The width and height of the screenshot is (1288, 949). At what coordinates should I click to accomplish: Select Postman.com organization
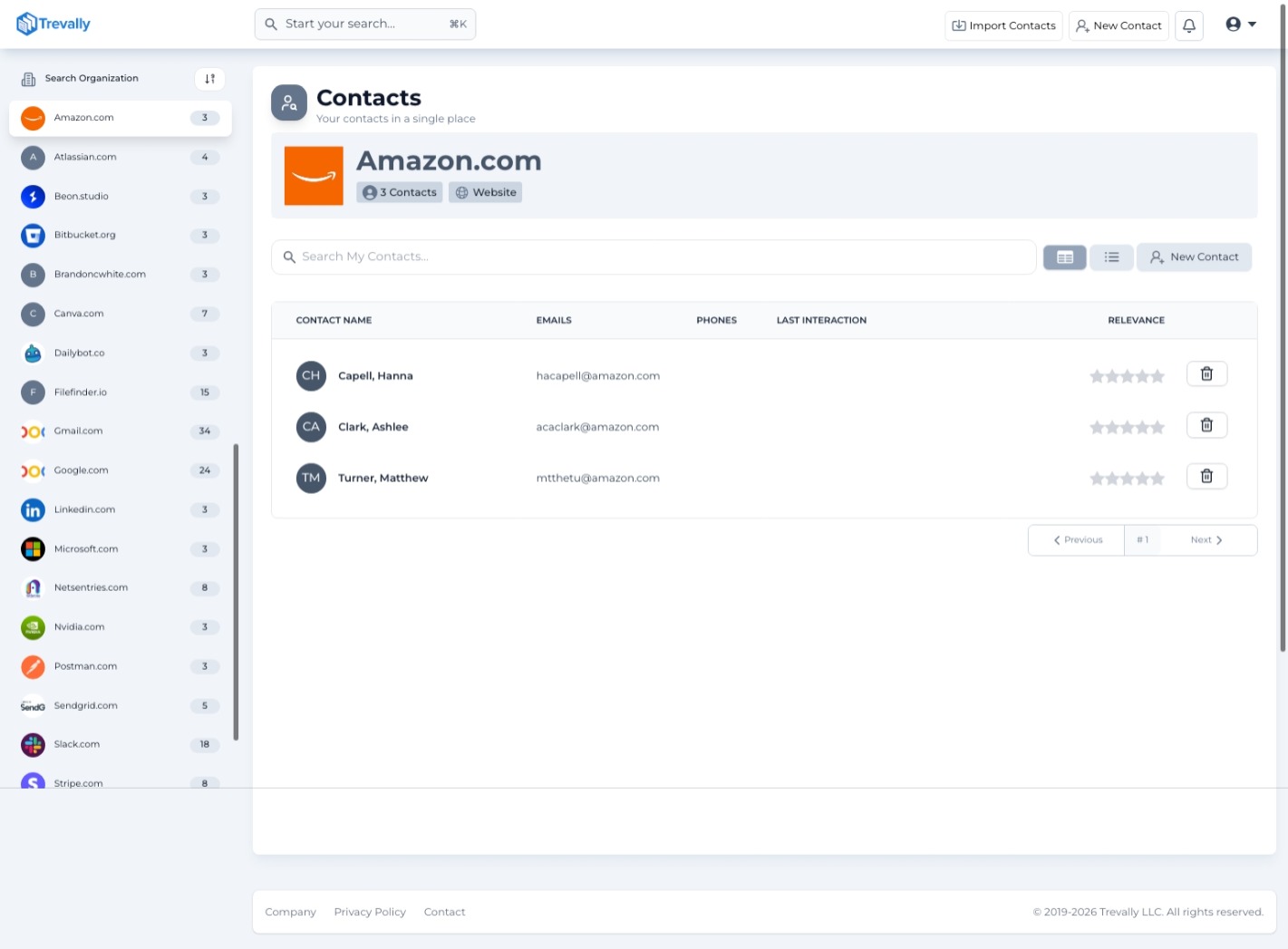coord(121,667)
